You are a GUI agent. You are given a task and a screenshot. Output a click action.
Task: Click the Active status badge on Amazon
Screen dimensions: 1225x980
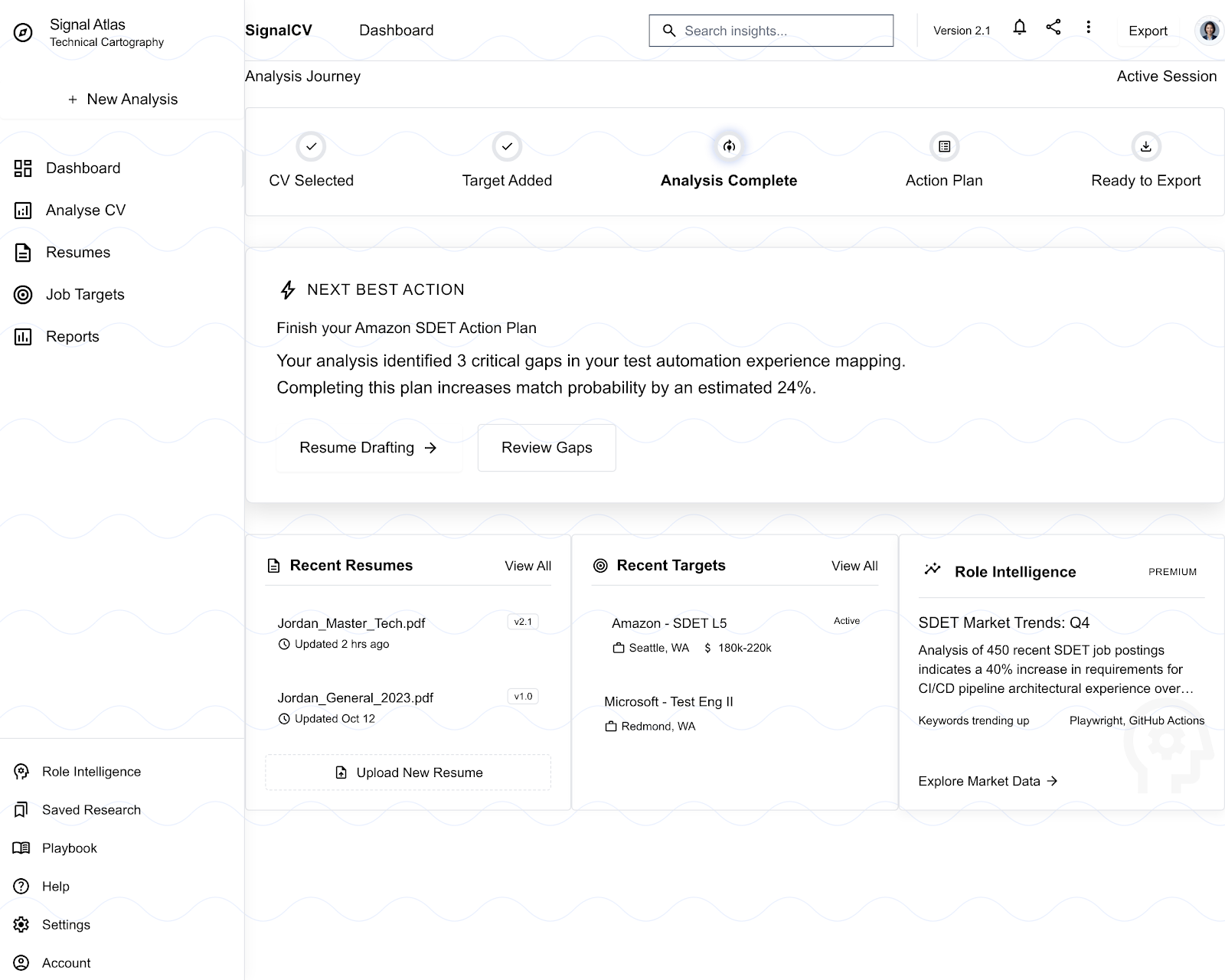point(847,621)
